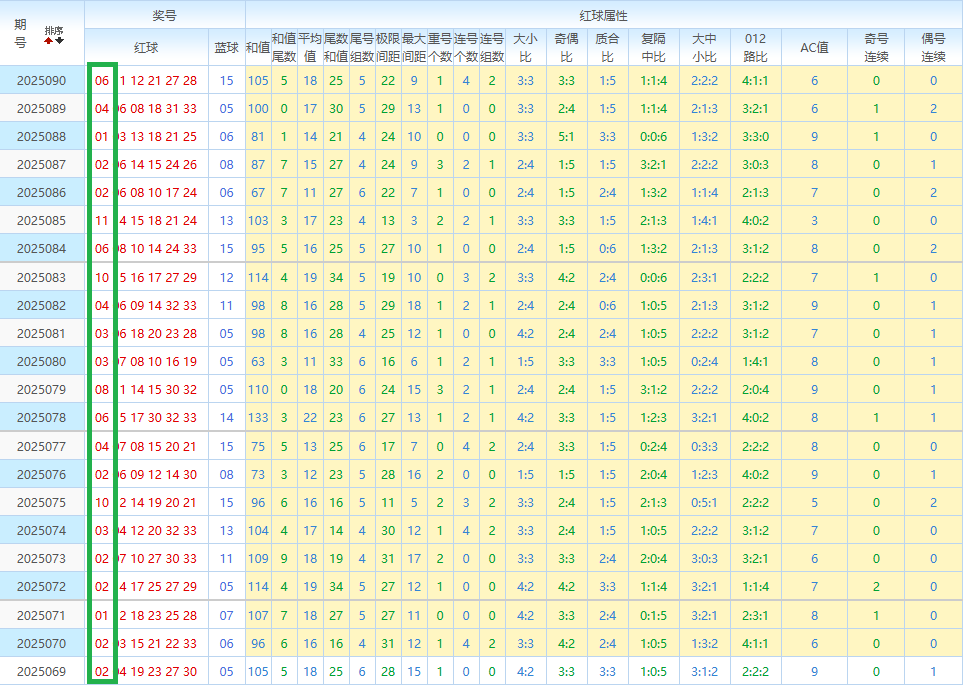Select the 012路比 column header
The image size is (963, 685).
point(755,47)
